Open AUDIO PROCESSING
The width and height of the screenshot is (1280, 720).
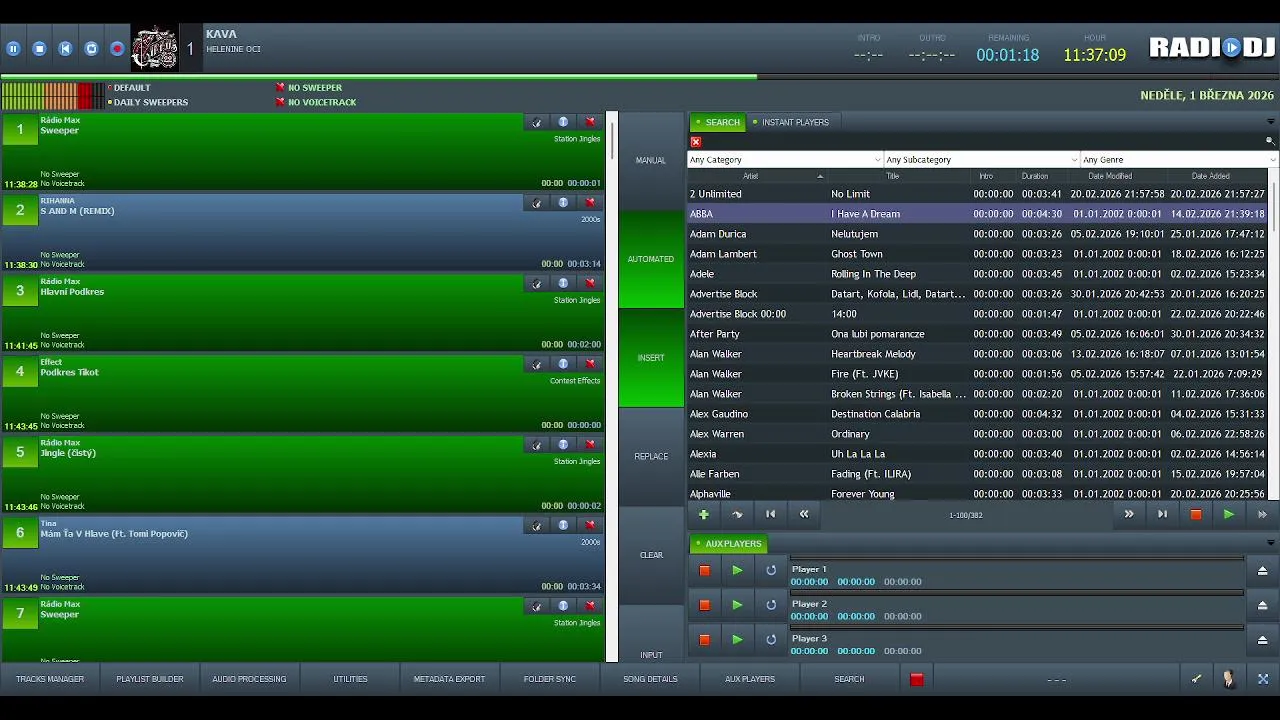249,679
